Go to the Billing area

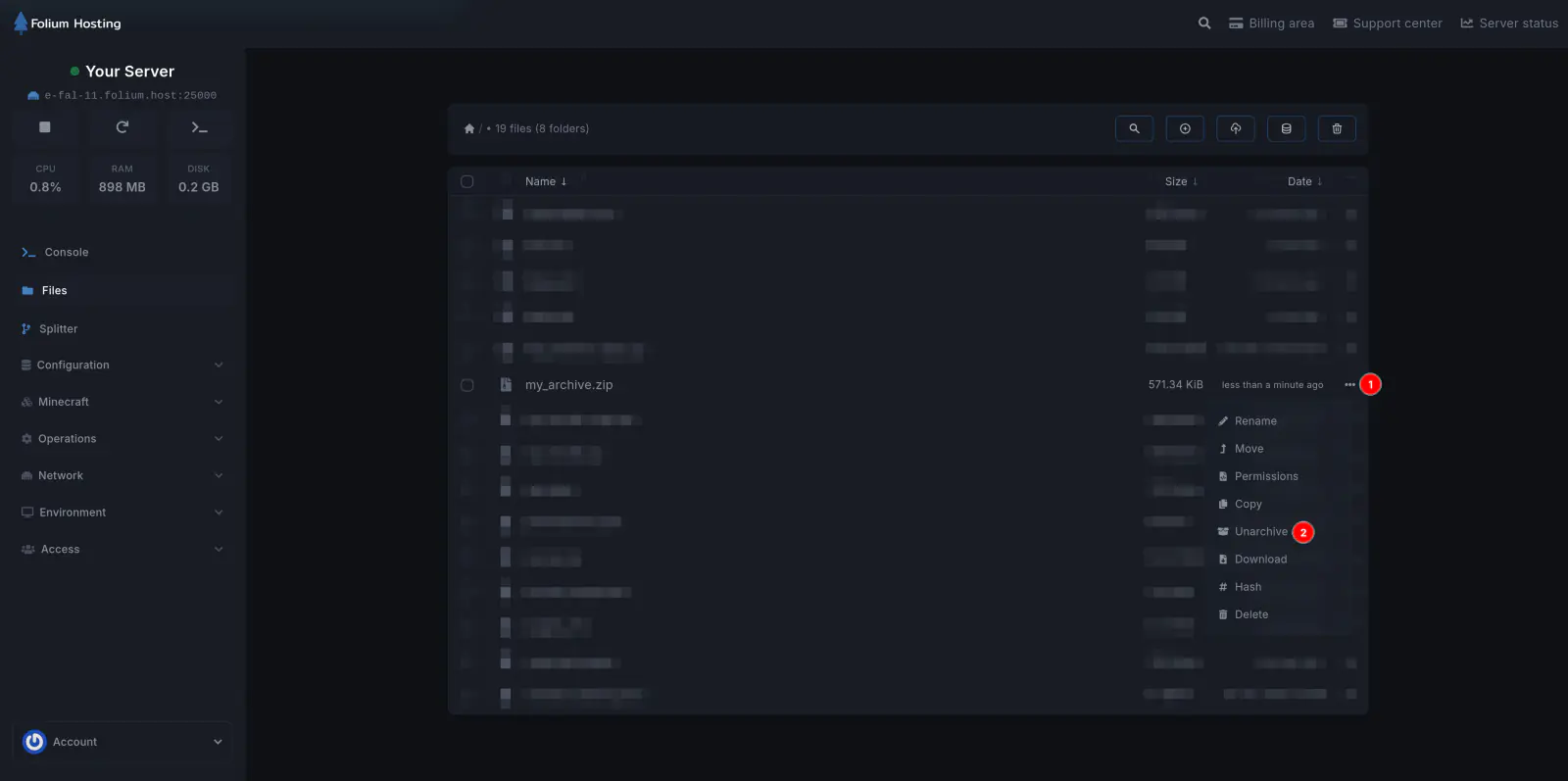1272,24
